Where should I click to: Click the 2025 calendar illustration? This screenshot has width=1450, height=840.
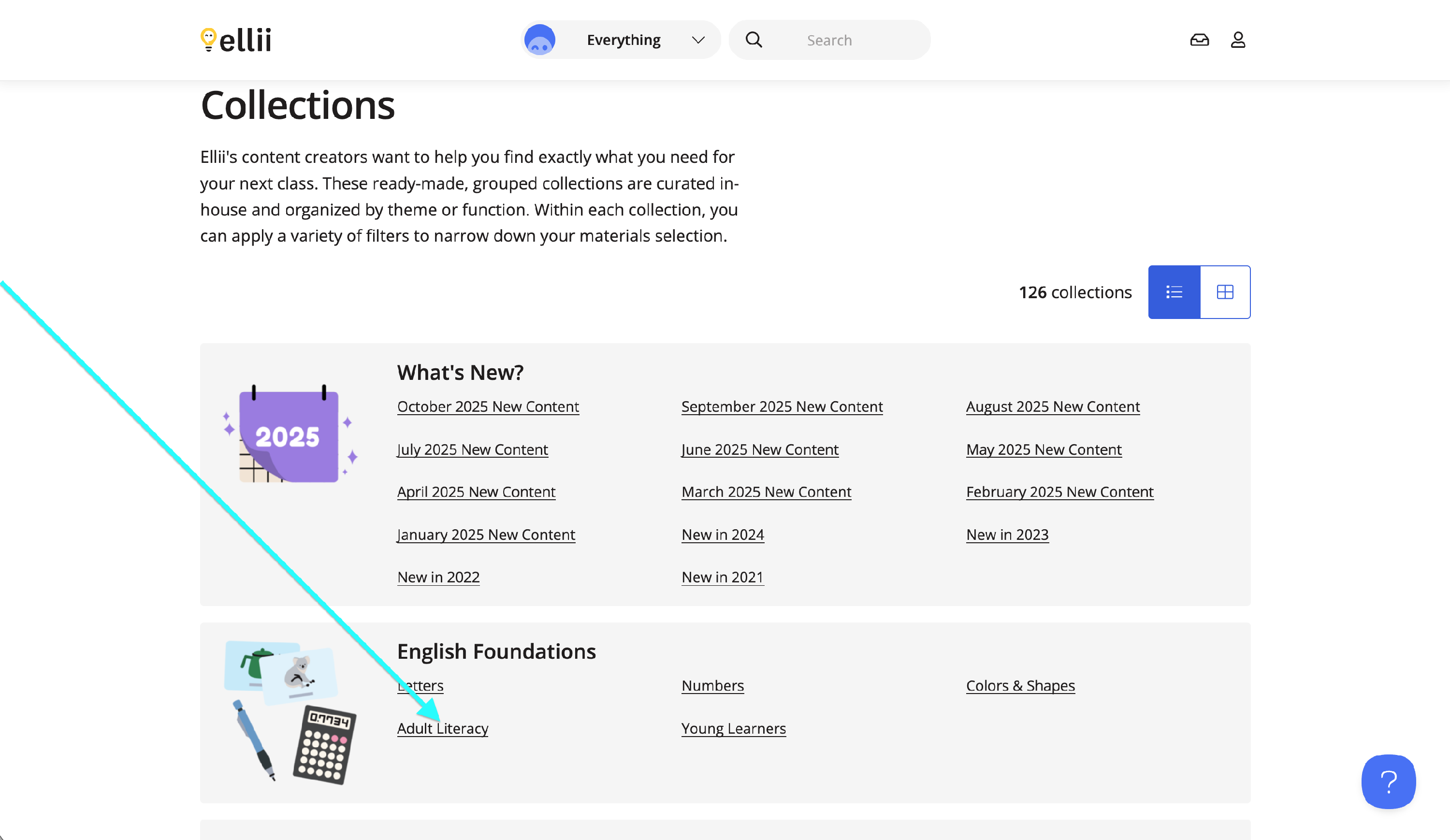(290, 434)
